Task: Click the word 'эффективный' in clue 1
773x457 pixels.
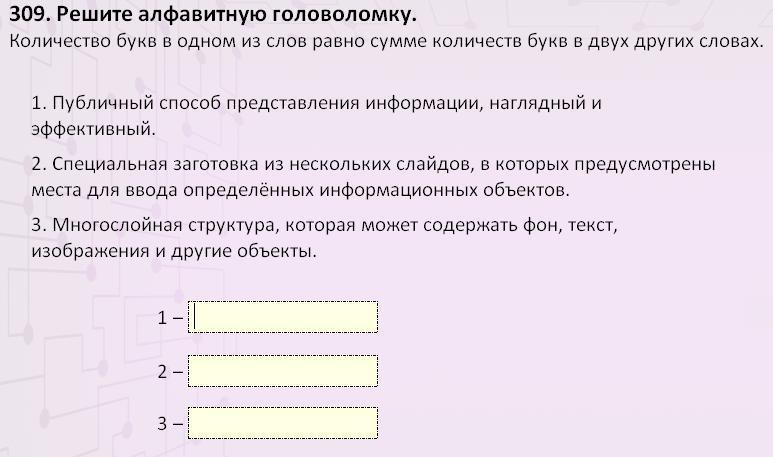Action: coord(94,129)
